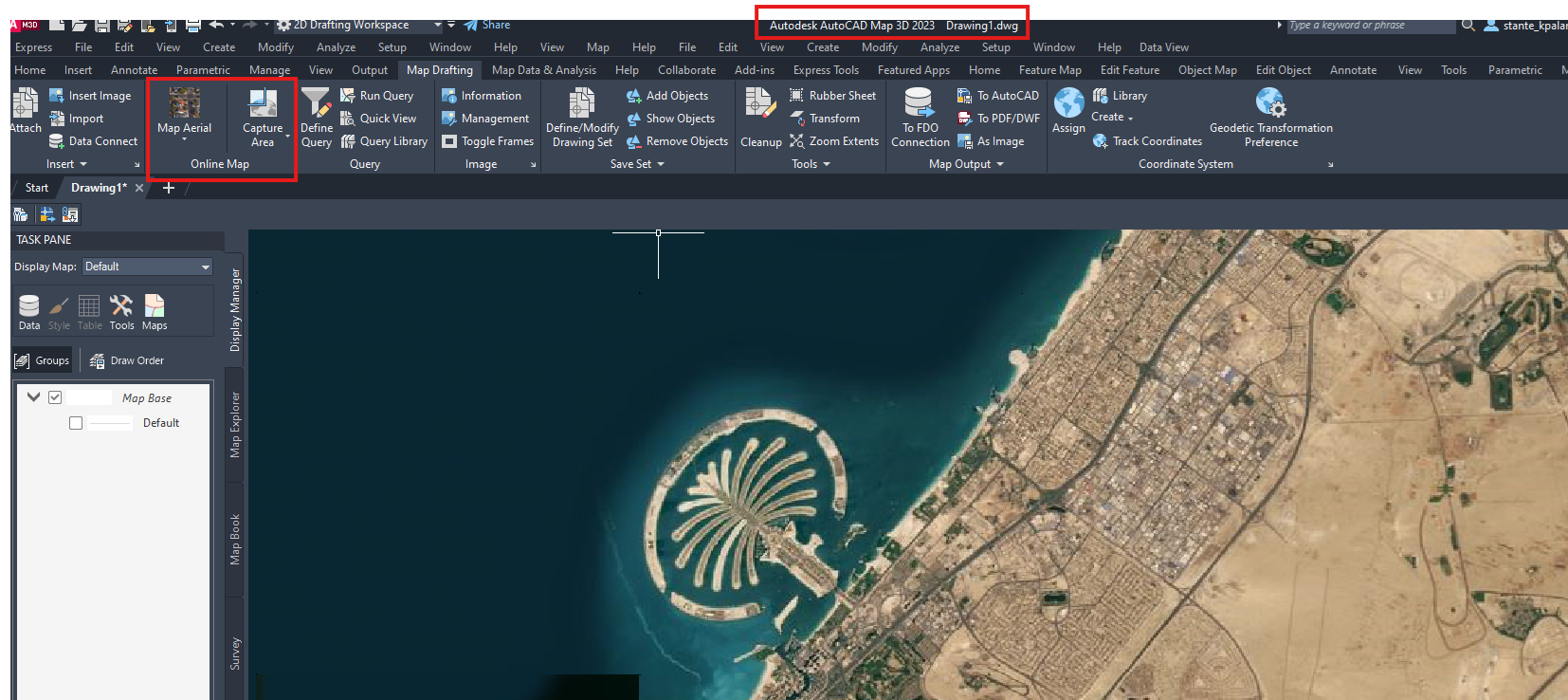Expand the Insert panel dropdown

pyautogui.click(x=66, y=164)
